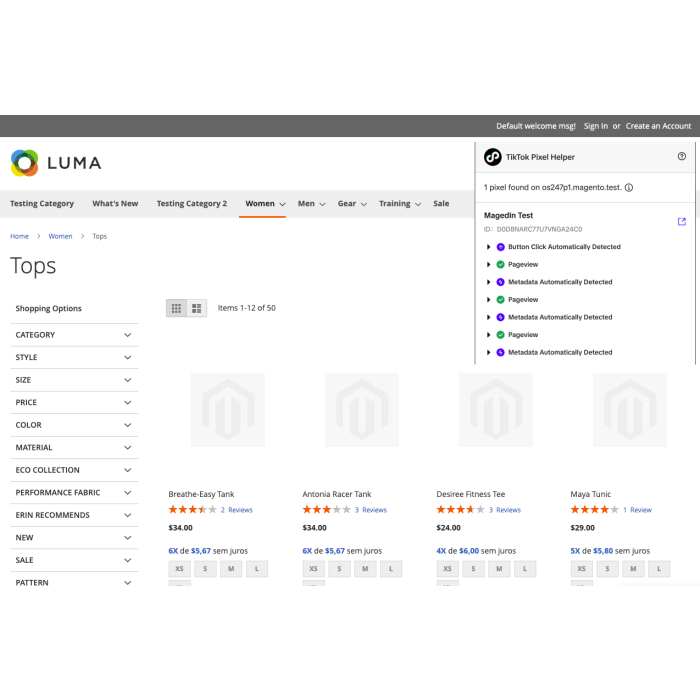Image resolution: width=700 pixels, height=700 pixels.
Task: Expand the SALE filter
Action: click(x=74, y=560)
